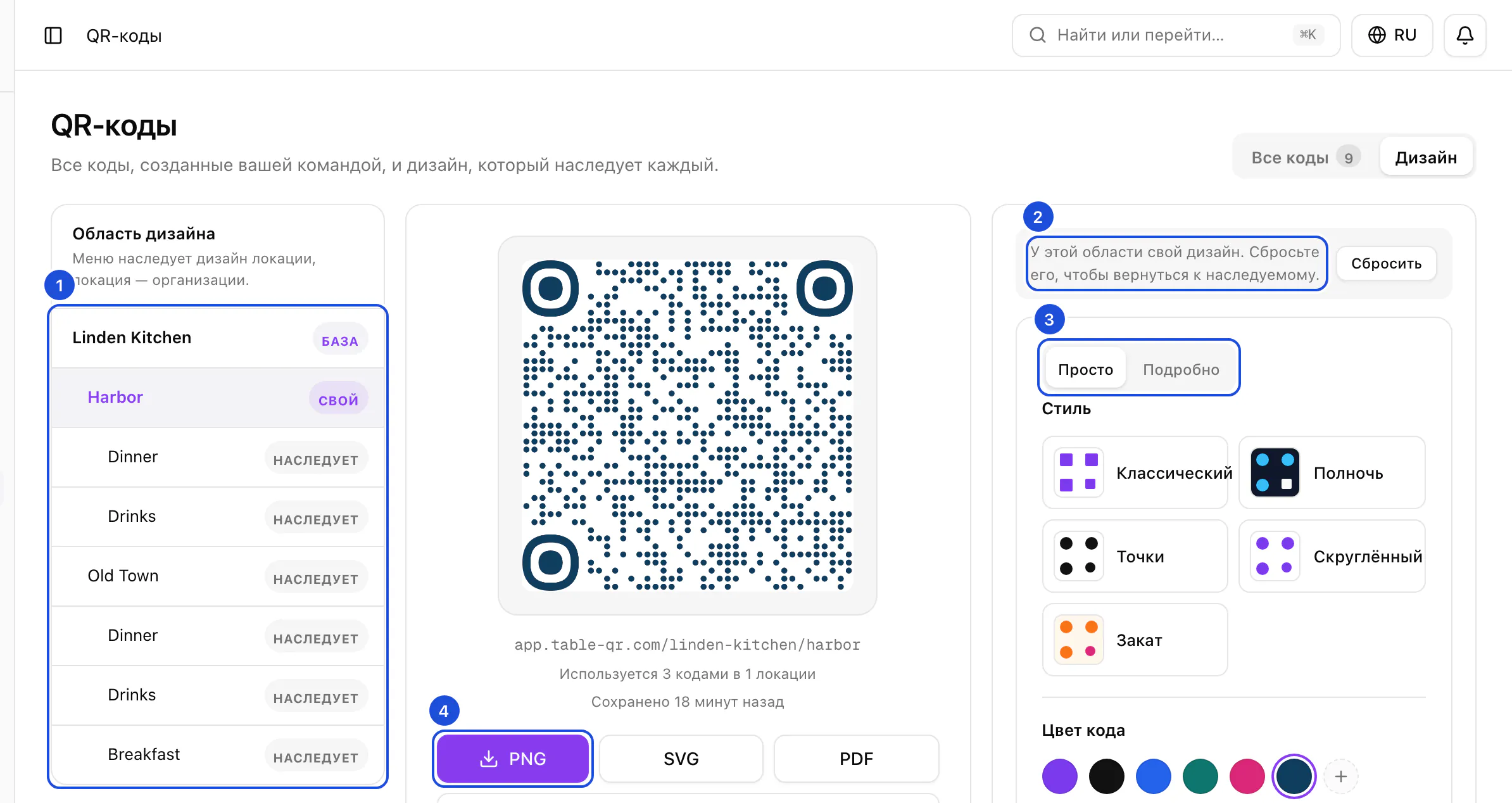Select the Old Town location

(x=218, y=576)
